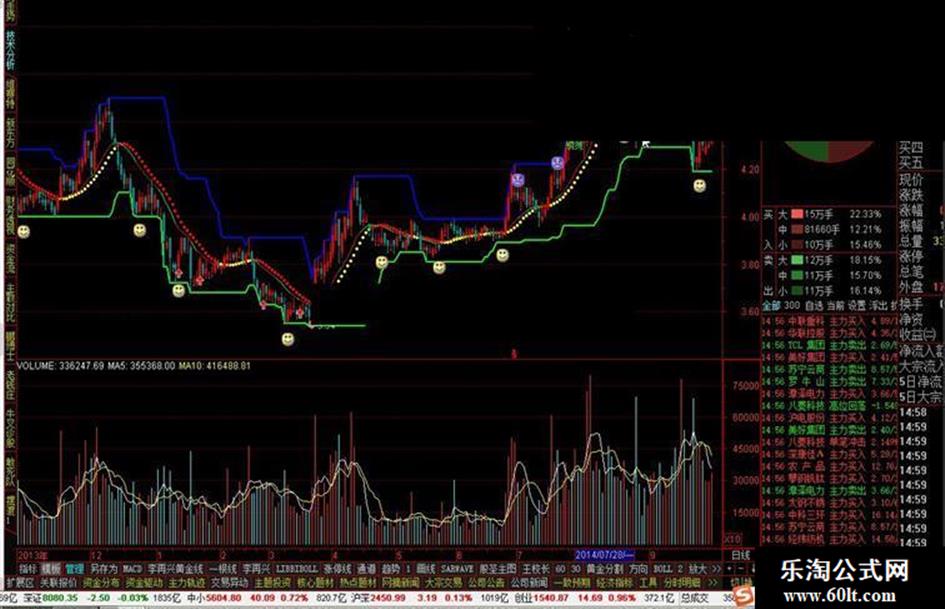Select the 方向 direction indicator

(638, 569)
